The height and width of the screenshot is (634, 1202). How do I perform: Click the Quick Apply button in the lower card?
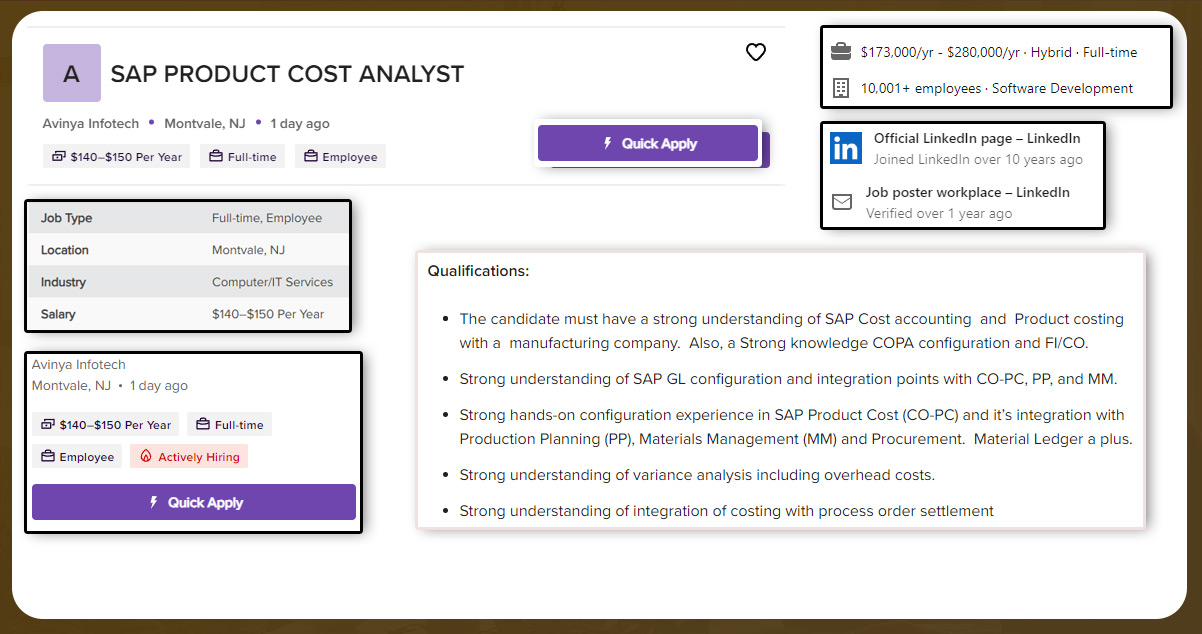[x=194, y=502]
